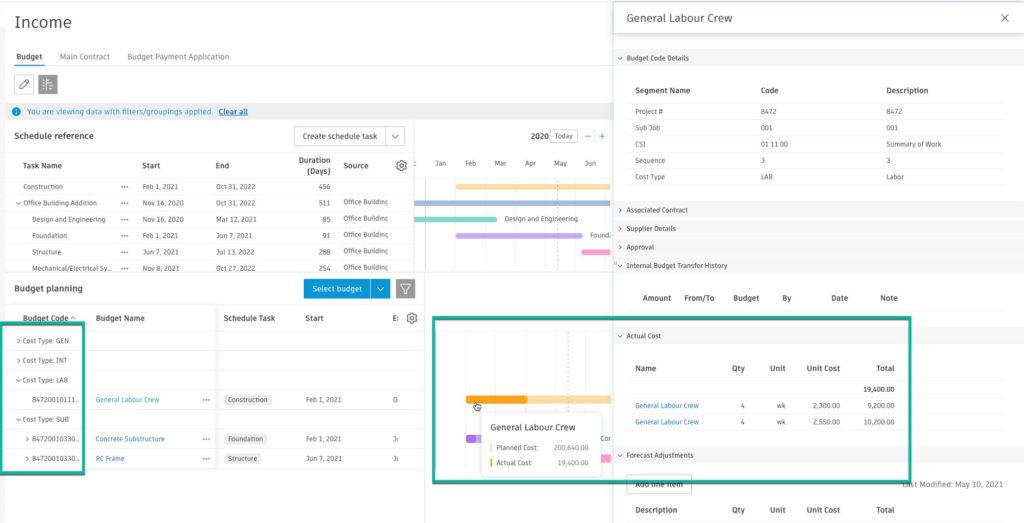The image size is (1024, 523).
Task: Open Create schedule task dropdown arrow
Action: (395, 136)
